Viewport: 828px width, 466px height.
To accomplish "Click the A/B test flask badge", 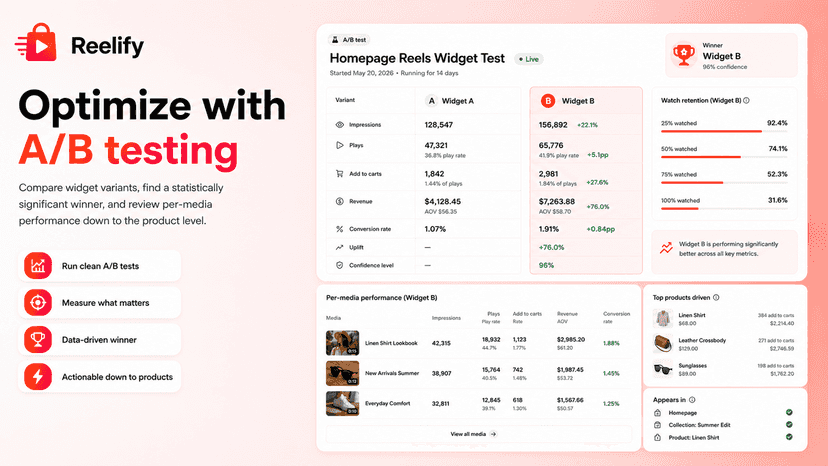I will pos(349,40).
